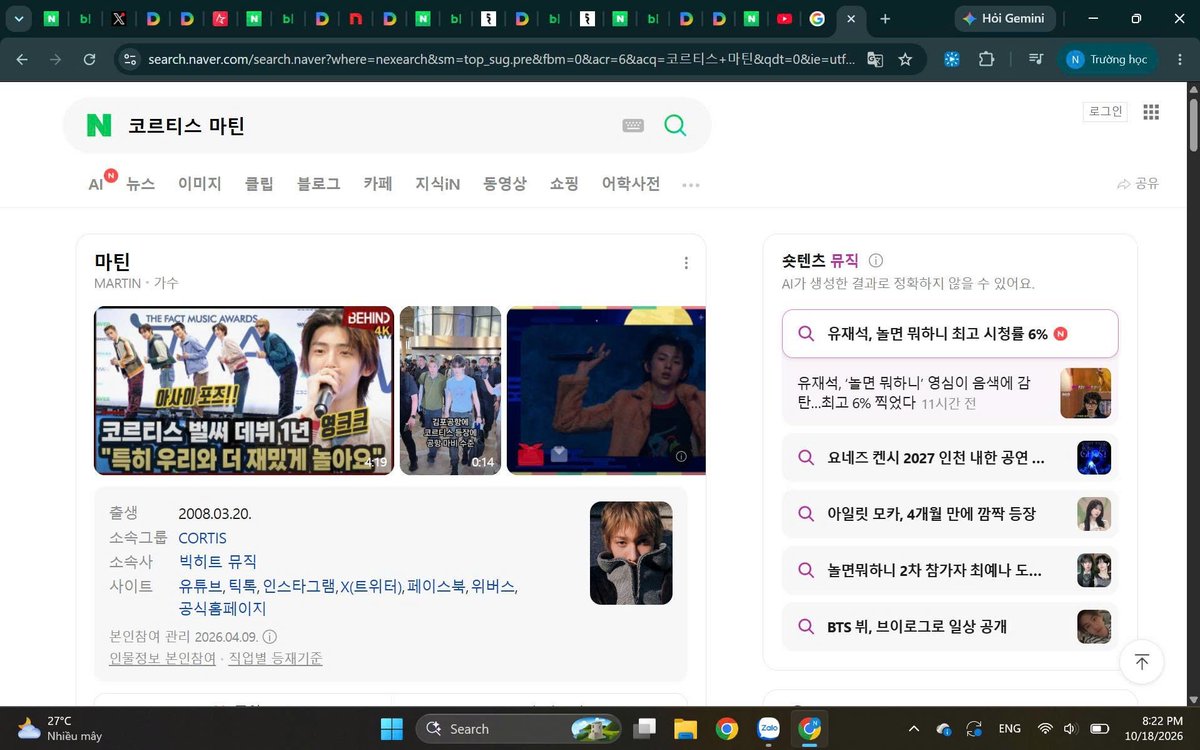Click the Hỏi Gemini button
The image size is (1200, 750).
tap(1003, 19)
